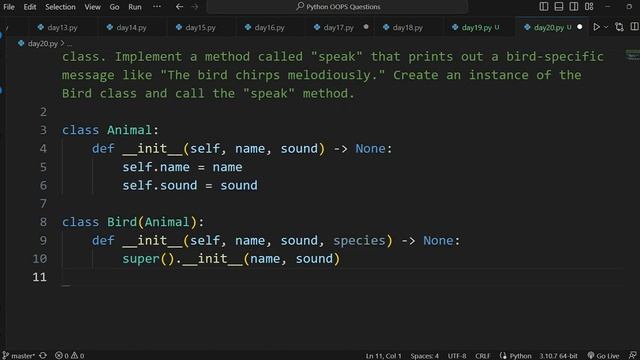Click line number 11 in the gutter
640x360 pixels.
(40, 277)
